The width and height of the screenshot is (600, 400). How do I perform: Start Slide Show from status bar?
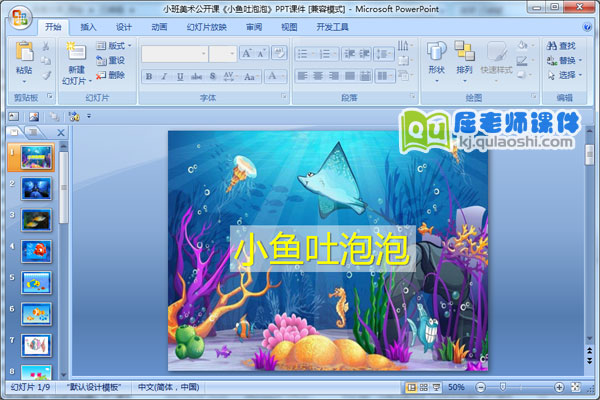[x=437, y=387]
